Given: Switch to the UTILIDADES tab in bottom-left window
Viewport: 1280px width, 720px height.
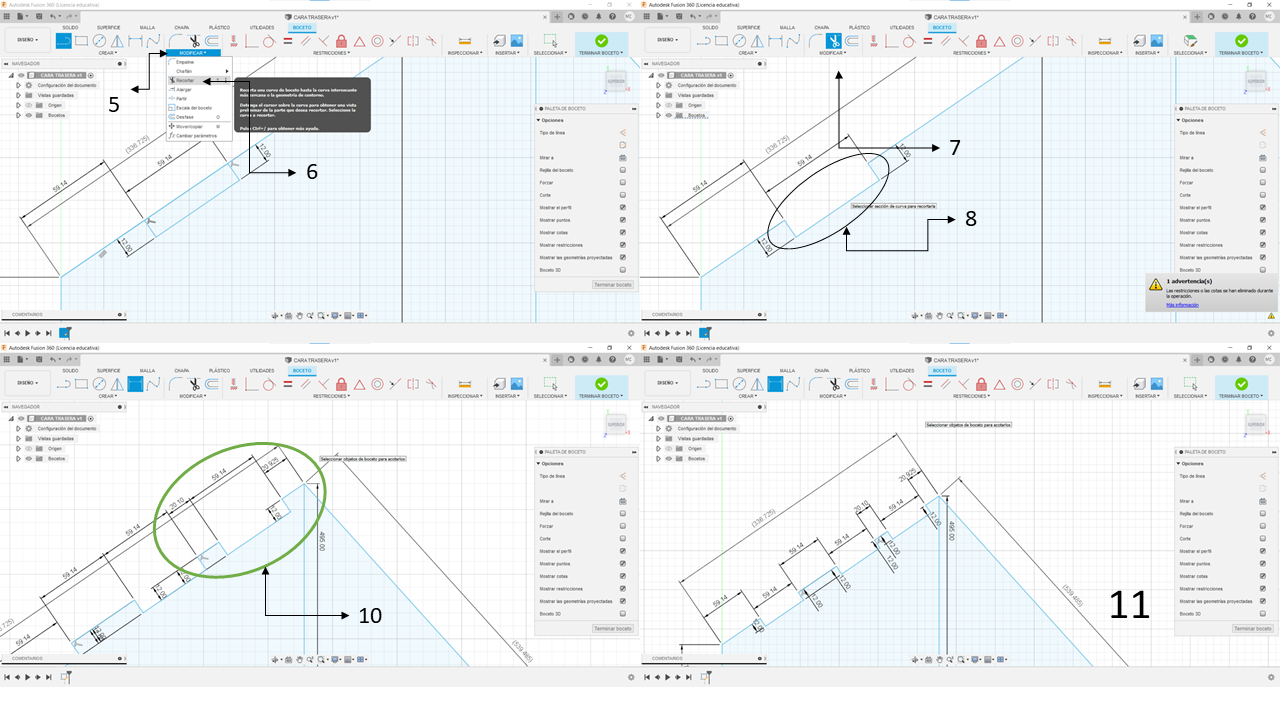Looking at the screenshot, I should pyautogui.click(x=261, y=370).
